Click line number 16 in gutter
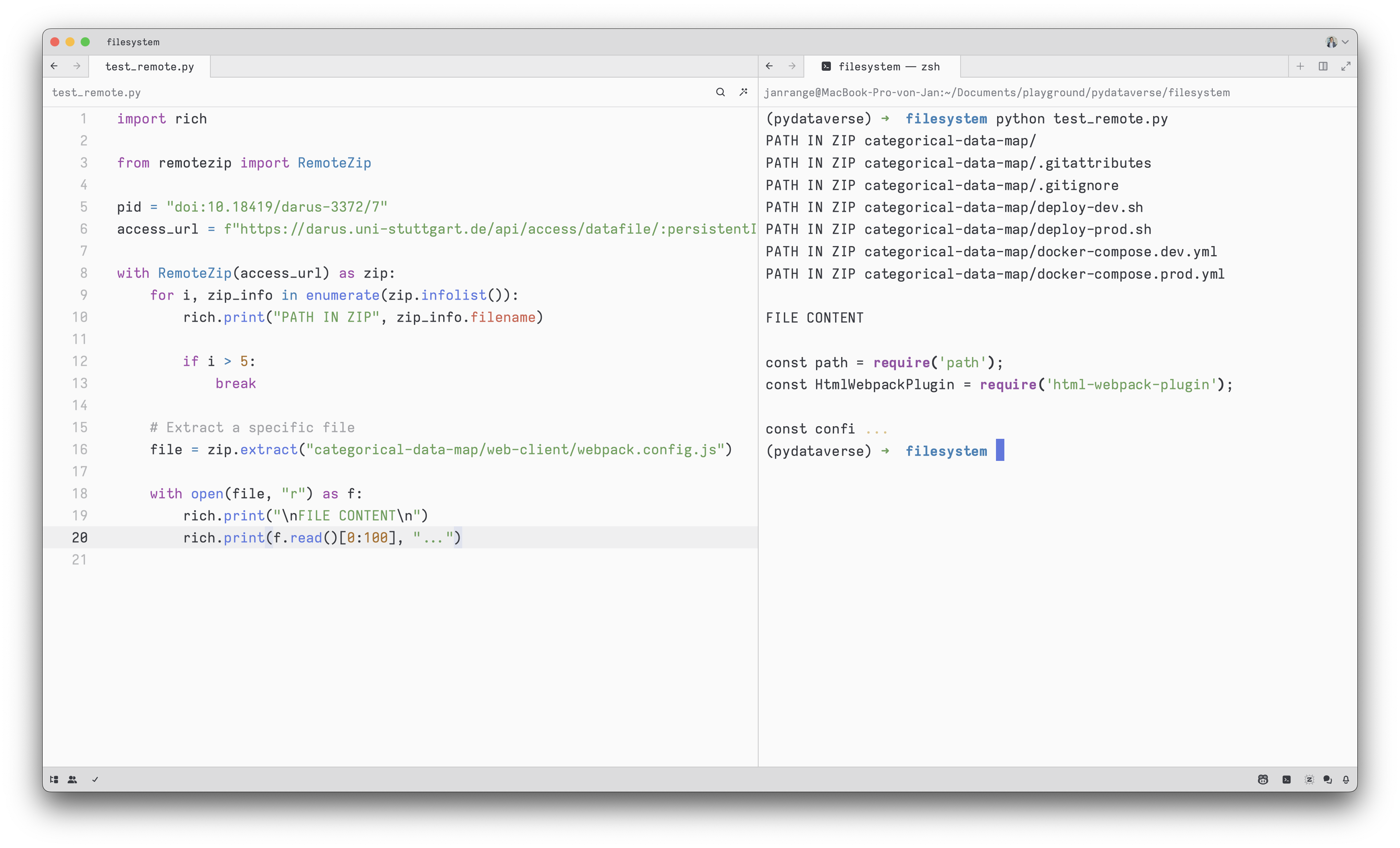Screen dimensions: 1400x848 [80, 449]
